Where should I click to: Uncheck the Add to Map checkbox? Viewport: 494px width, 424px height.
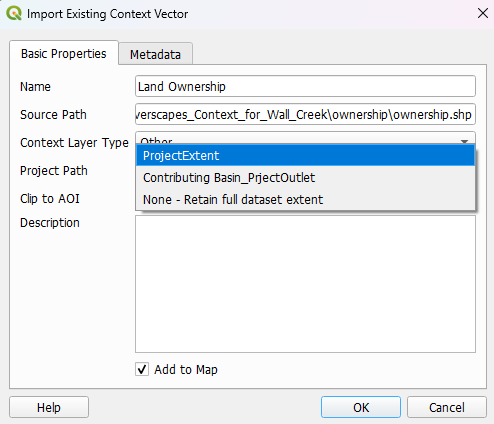(142, 369)
